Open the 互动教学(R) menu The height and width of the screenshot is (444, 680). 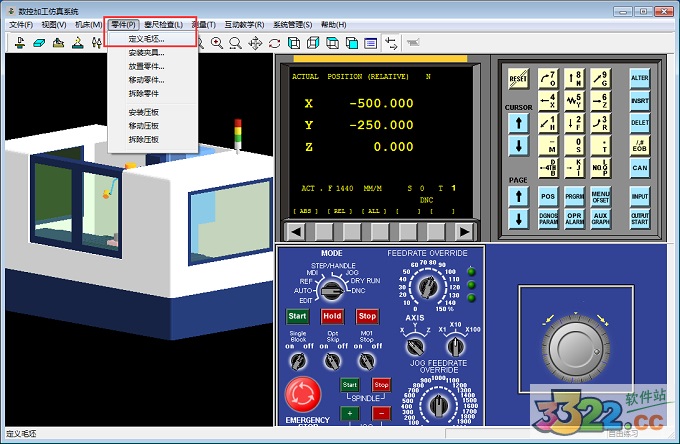[x=245, y=24]
